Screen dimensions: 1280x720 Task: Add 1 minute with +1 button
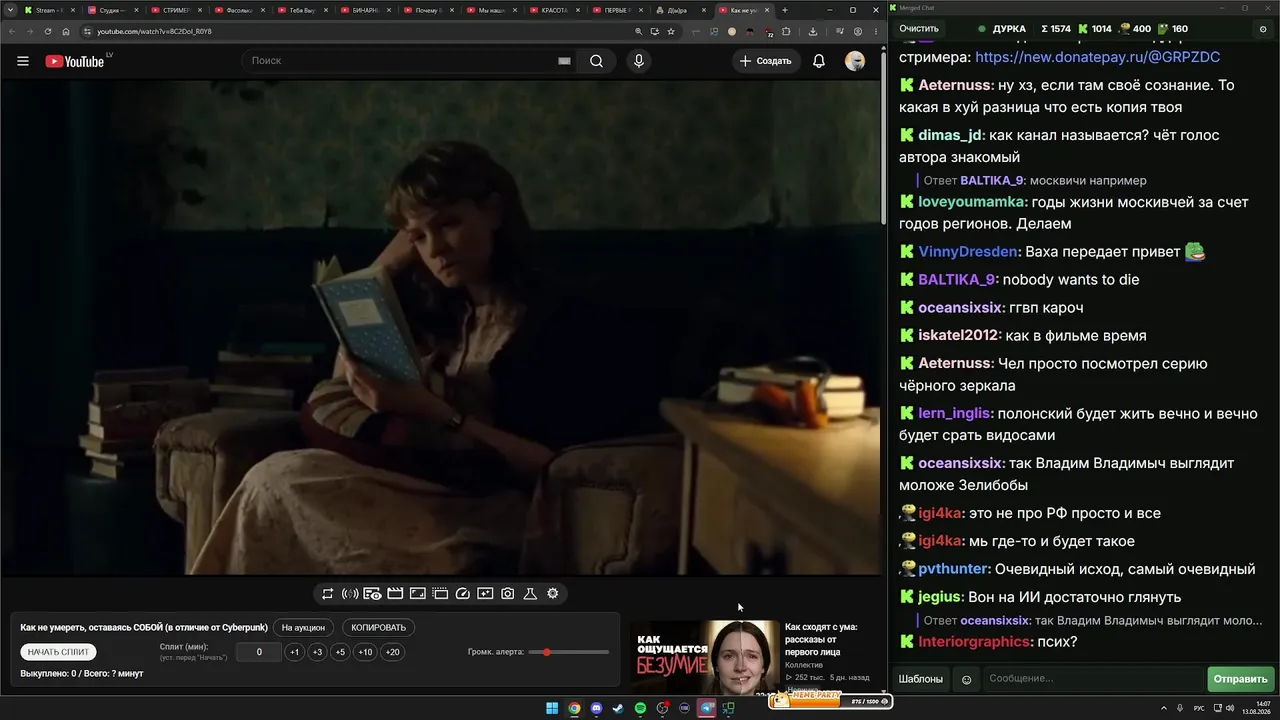[x=294, y=652]
